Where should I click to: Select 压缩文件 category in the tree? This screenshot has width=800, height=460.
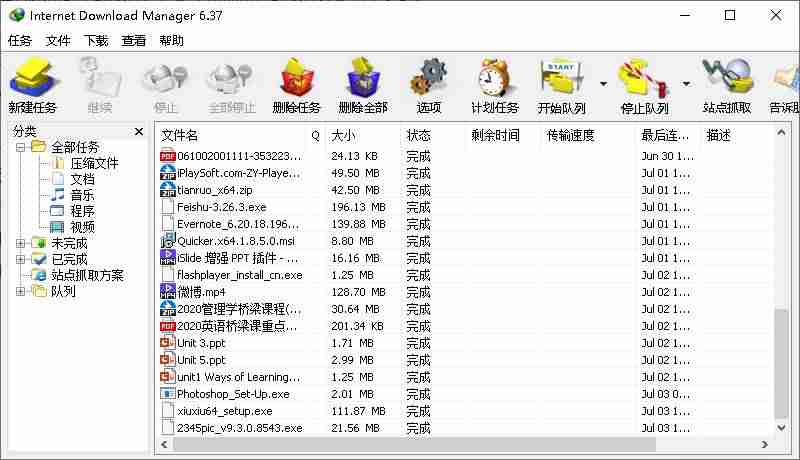(94, 163)
